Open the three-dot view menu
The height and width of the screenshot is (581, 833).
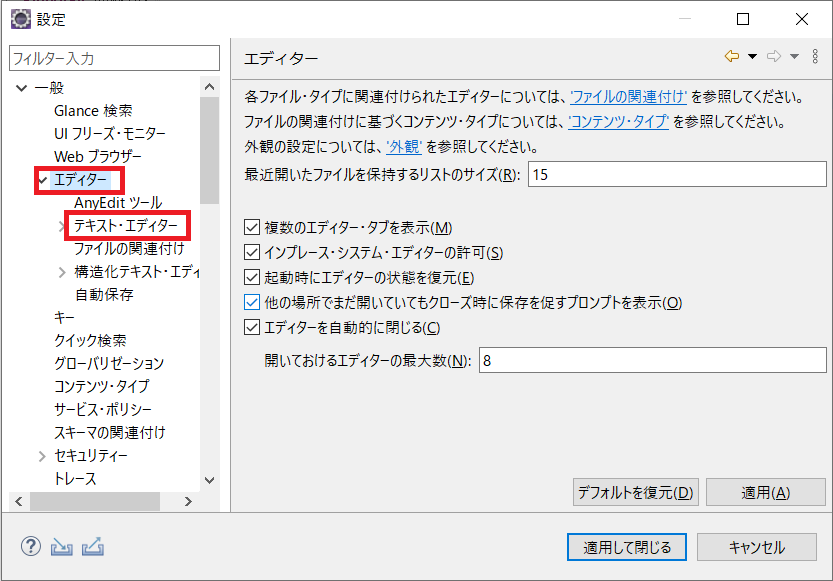pyautogui.click(x=815, y=56)
